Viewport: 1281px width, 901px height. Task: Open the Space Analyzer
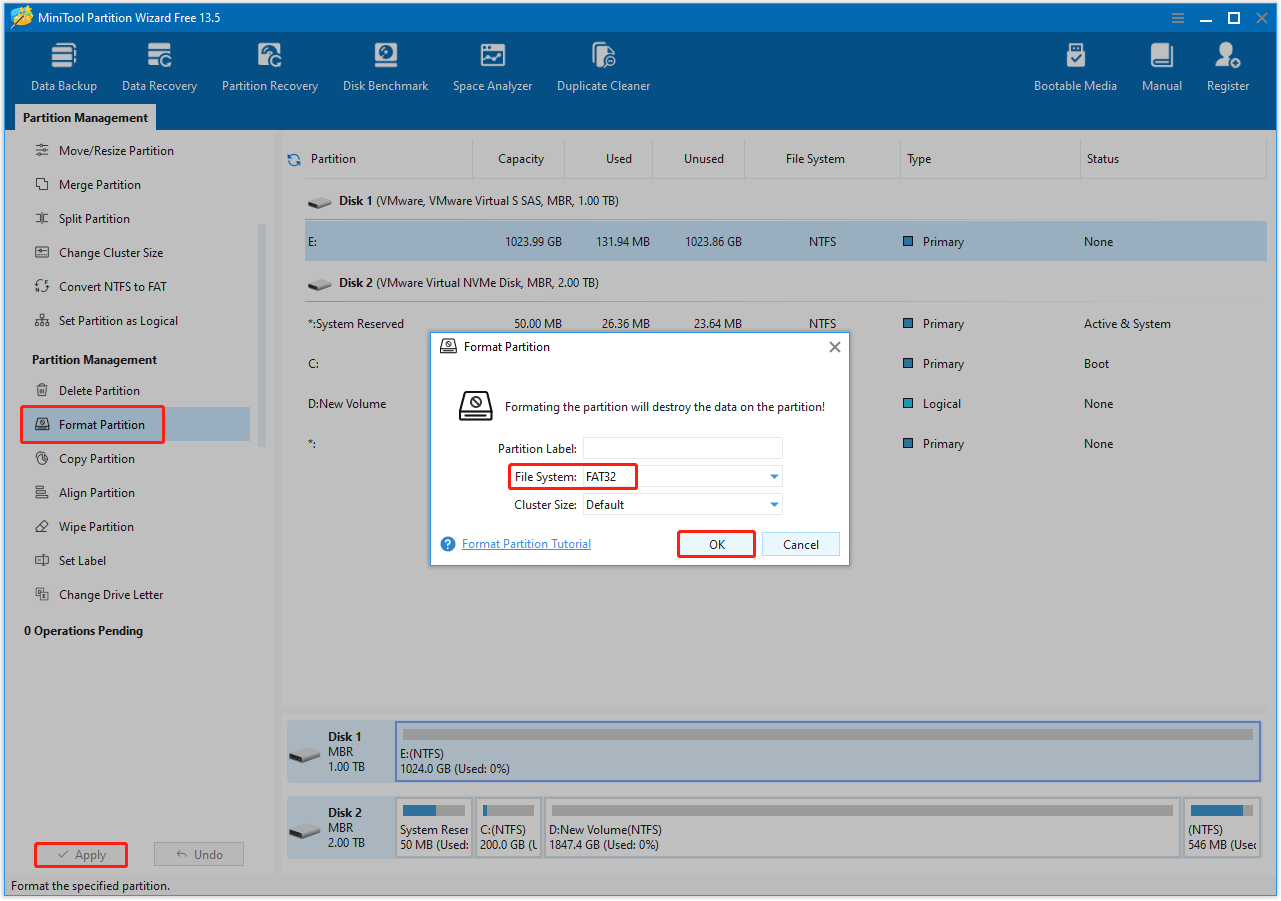click(x=492, y=65)
